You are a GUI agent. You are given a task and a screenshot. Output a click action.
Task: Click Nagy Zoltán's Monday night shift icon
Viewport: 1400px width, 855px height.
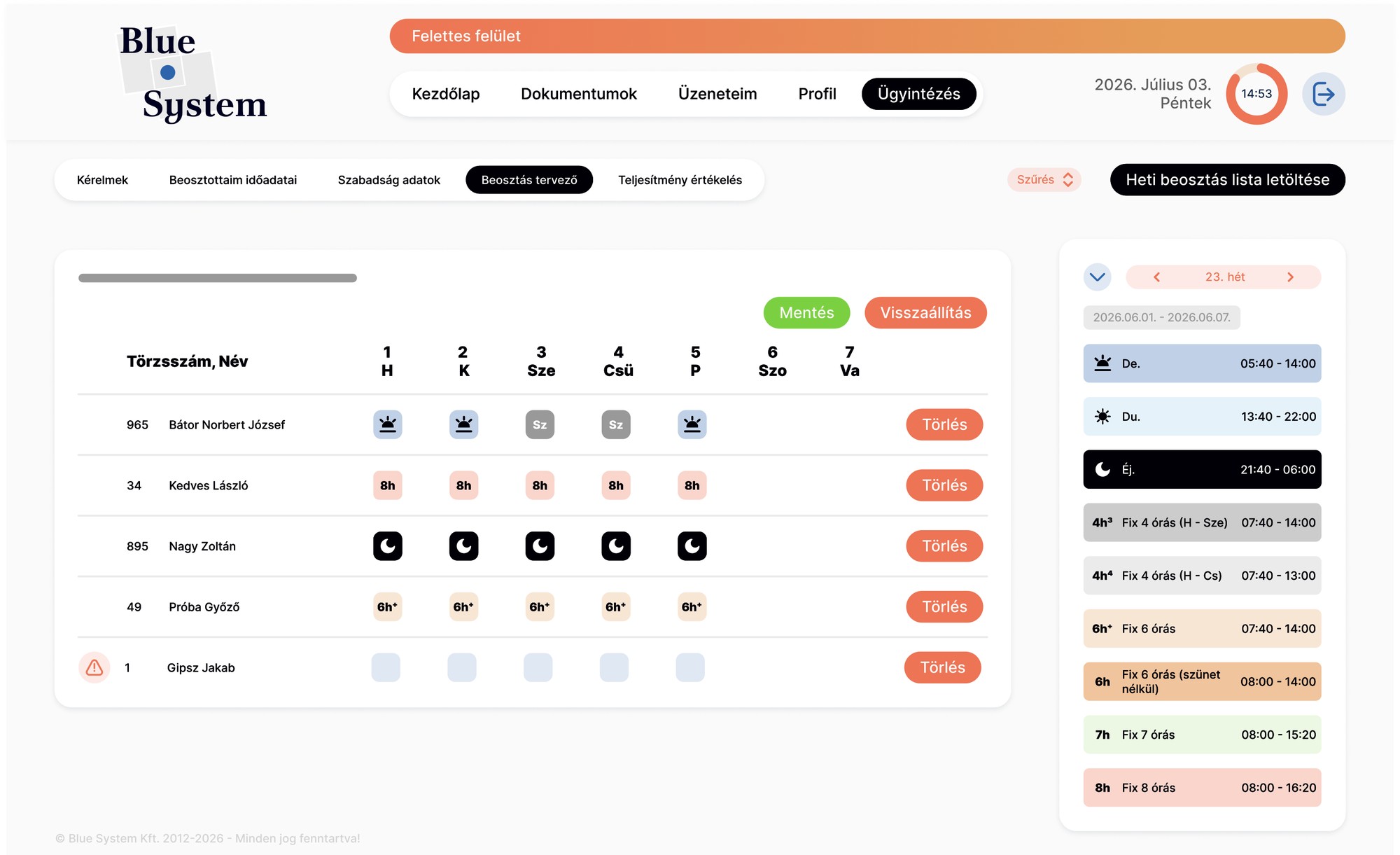pos(387,546)
